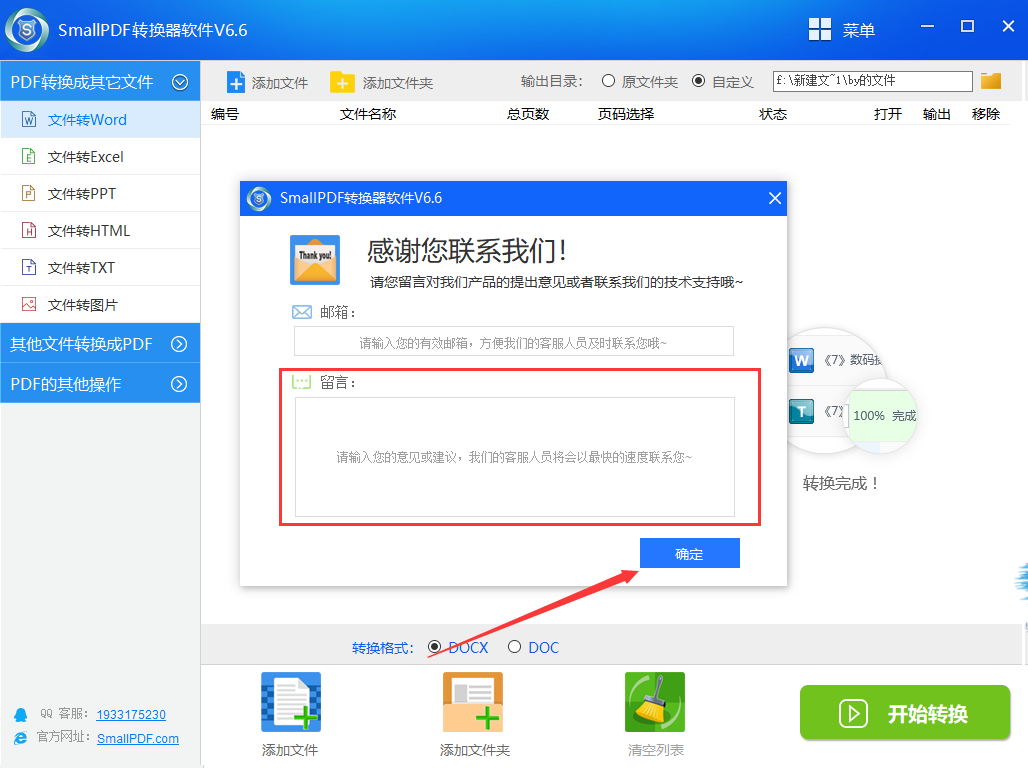
Task: Click the 总页数 column header
Action: pos(528,113)
